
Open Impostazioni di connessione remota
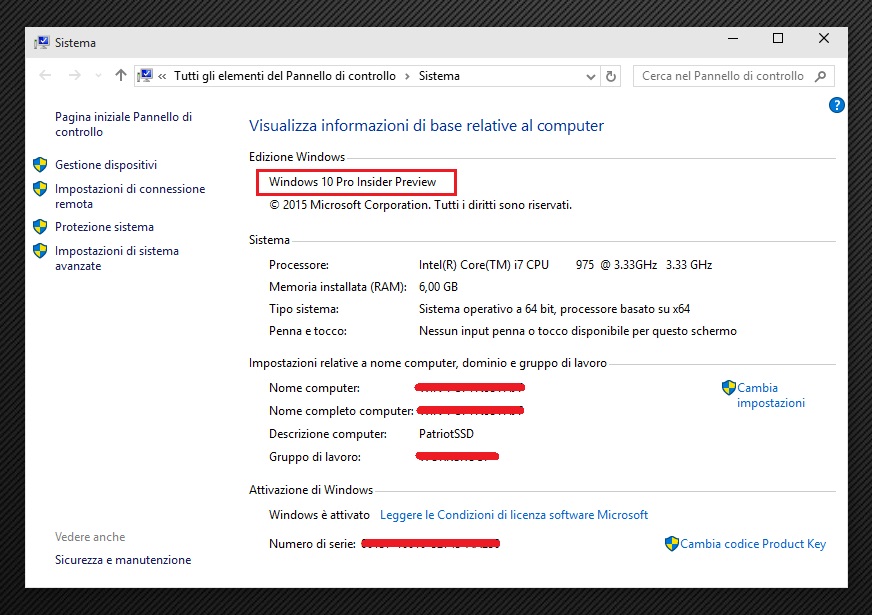click(130, 196)
